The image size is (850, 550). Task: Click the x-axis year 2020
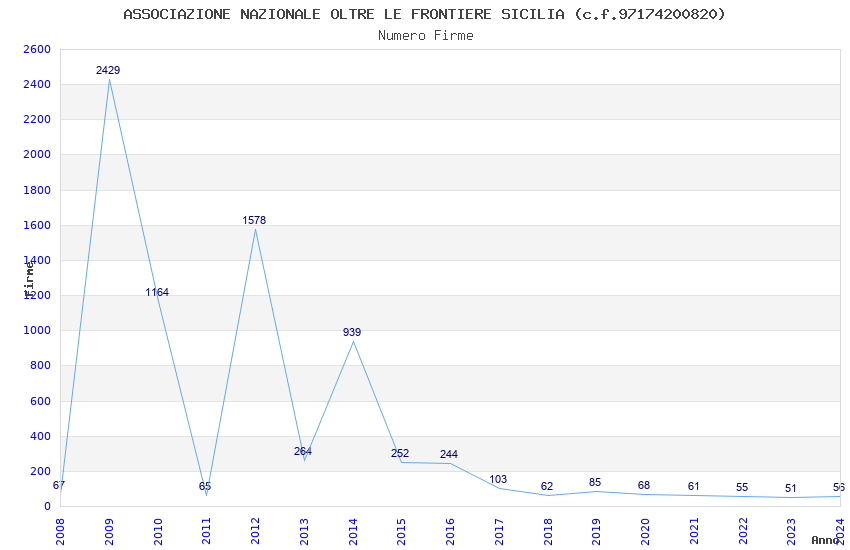(645, 531)
